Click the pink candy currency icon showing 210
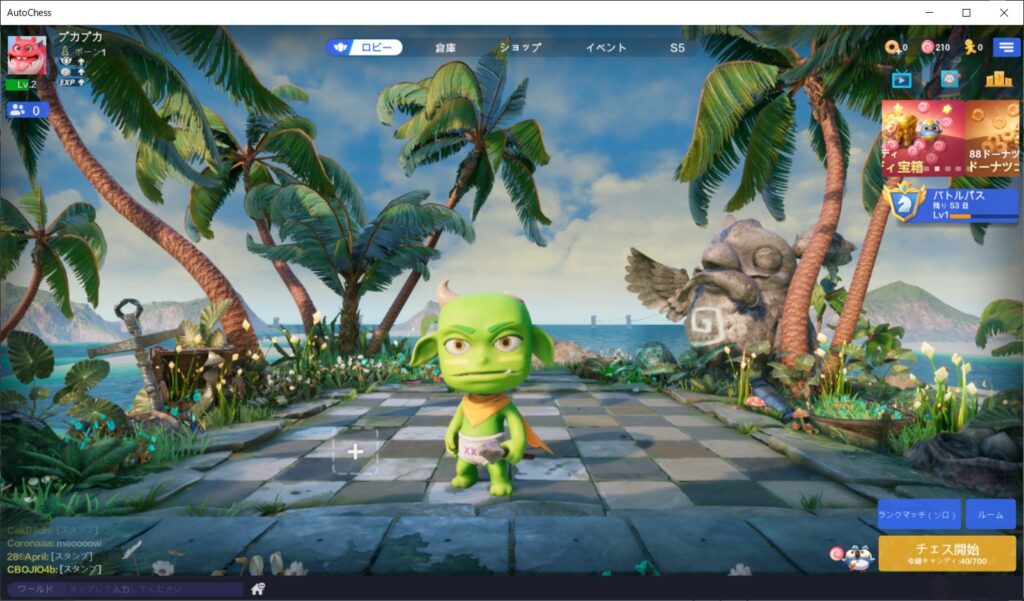Image resolution: width=1024 pixels, height=601 pixels. pos(927,47)
